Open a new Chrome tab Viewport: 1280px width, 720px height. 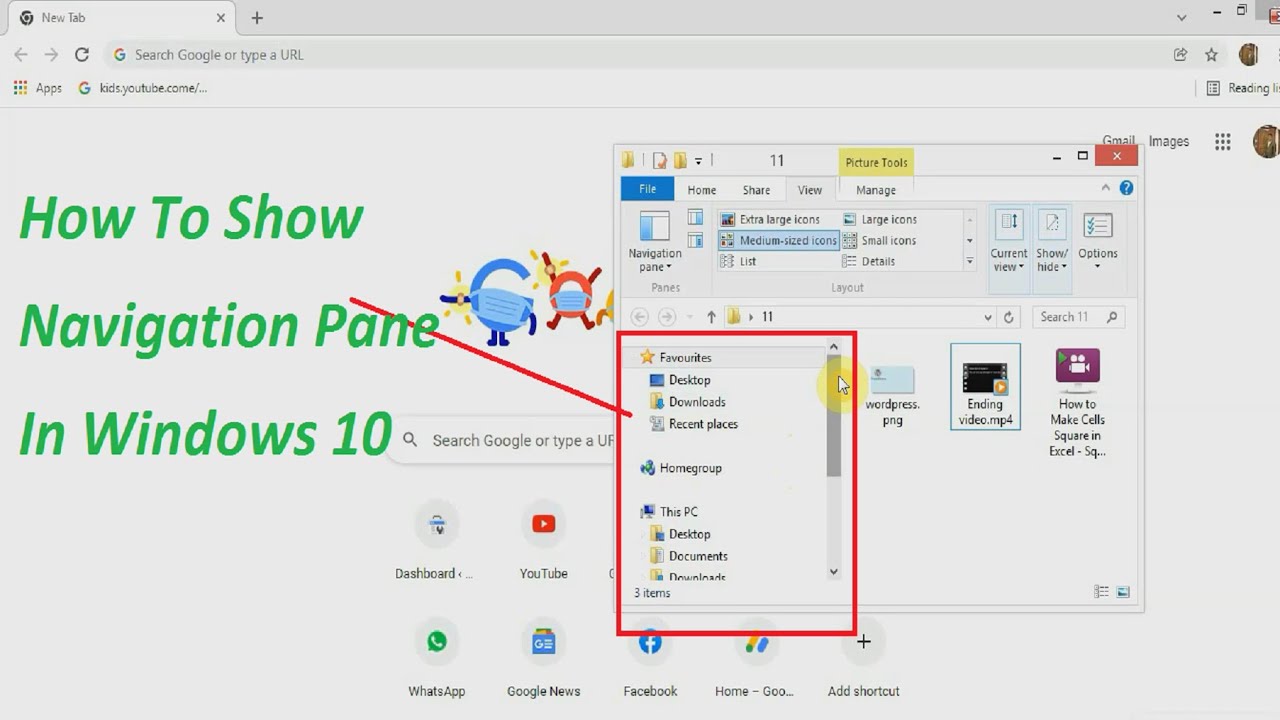[x=257, y=18]
